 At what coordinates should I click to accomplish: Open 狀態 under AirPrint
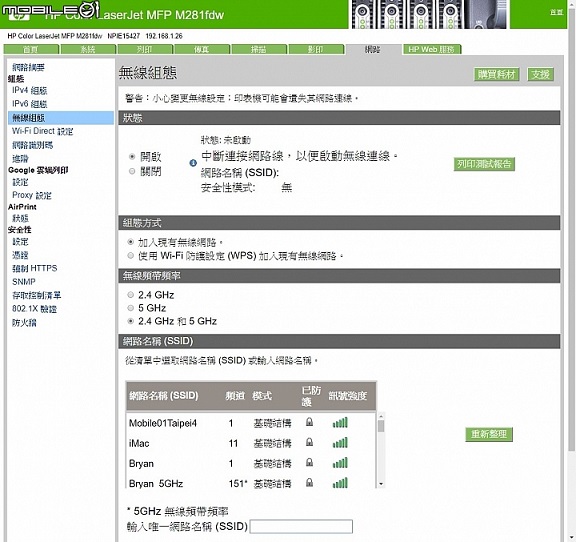[x=20, y=218]
